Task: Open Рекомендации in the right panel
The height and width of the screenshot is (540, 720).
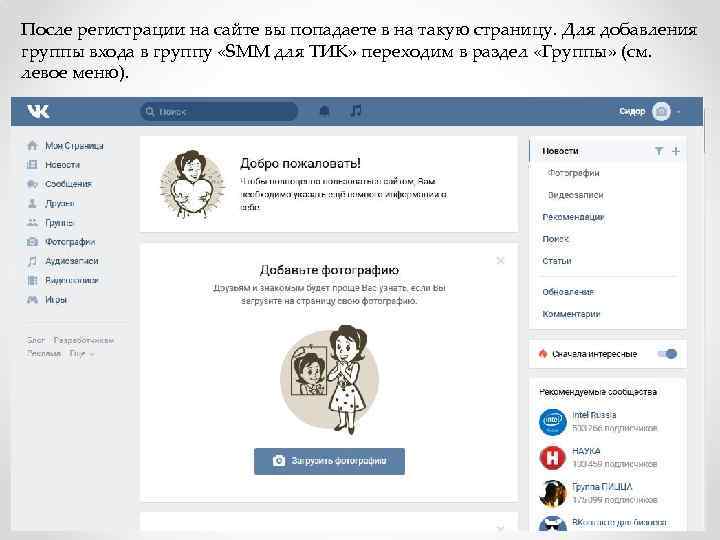Action: click(x=573, y=217)
